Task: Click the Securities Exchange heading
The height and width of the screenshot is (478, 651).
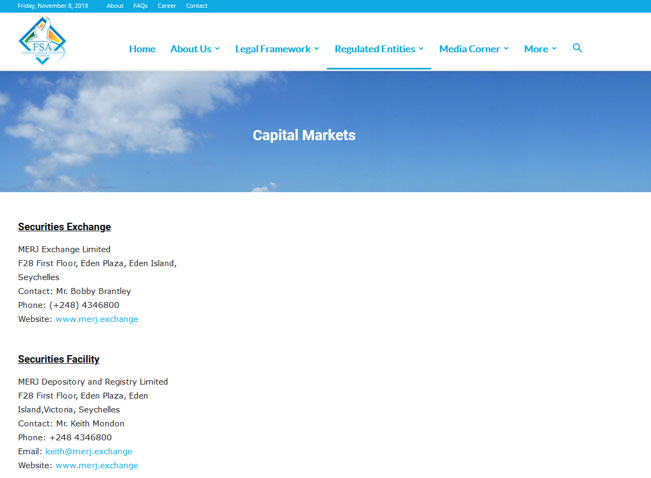Action: 64,227
